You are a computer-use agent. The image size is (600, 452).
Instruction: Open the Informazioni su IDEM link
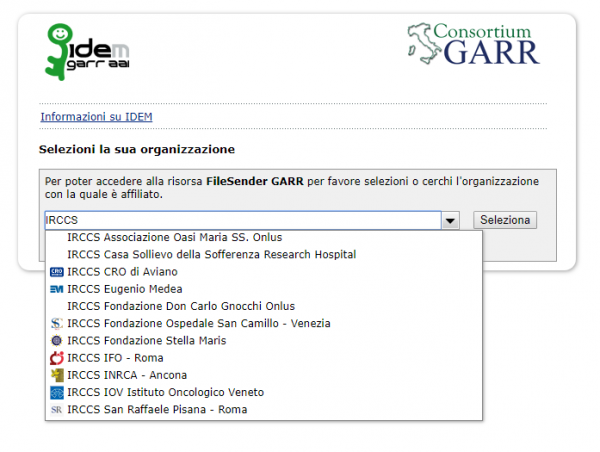pyautogui.click(x=96, y=117)
